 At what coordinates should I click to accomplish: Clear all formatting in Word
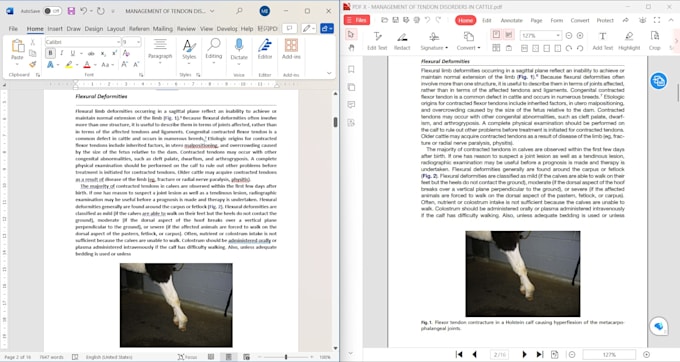point(126,53)
